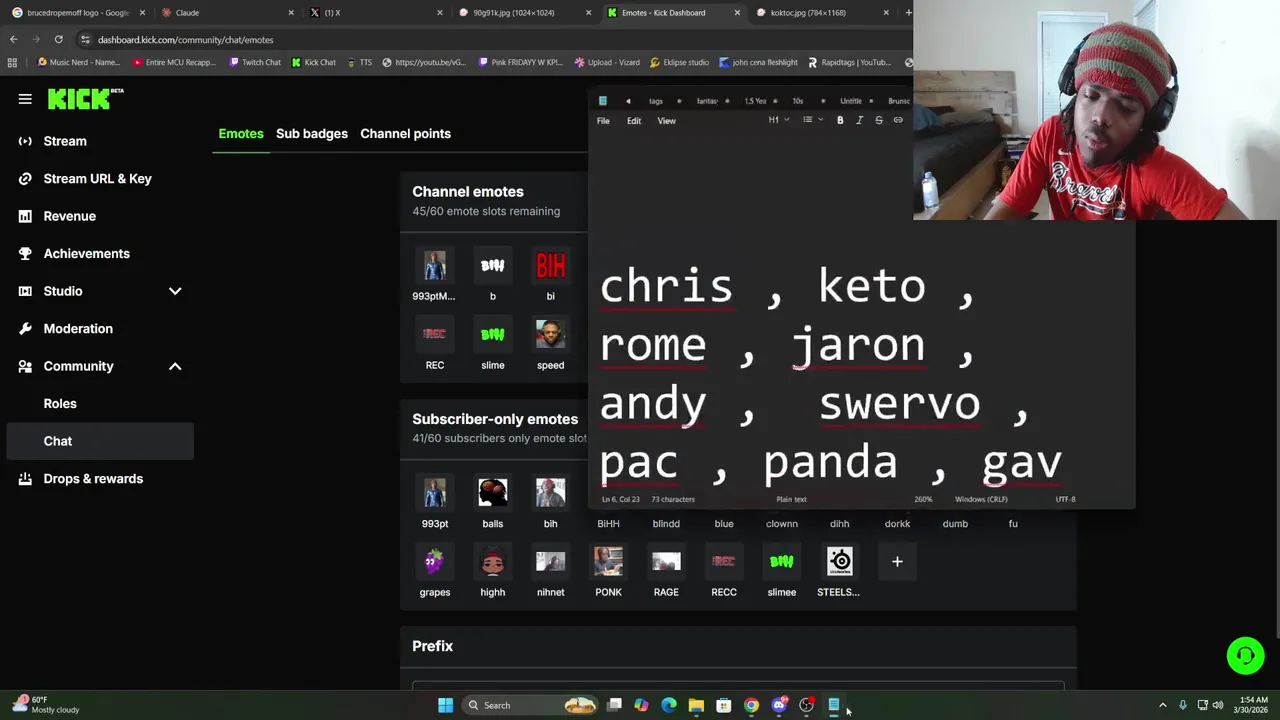Image resolution: width=1280 pixels, height=720 pixels.
Task: Open File Explorer from taskbar
Action: click(696, 705)
